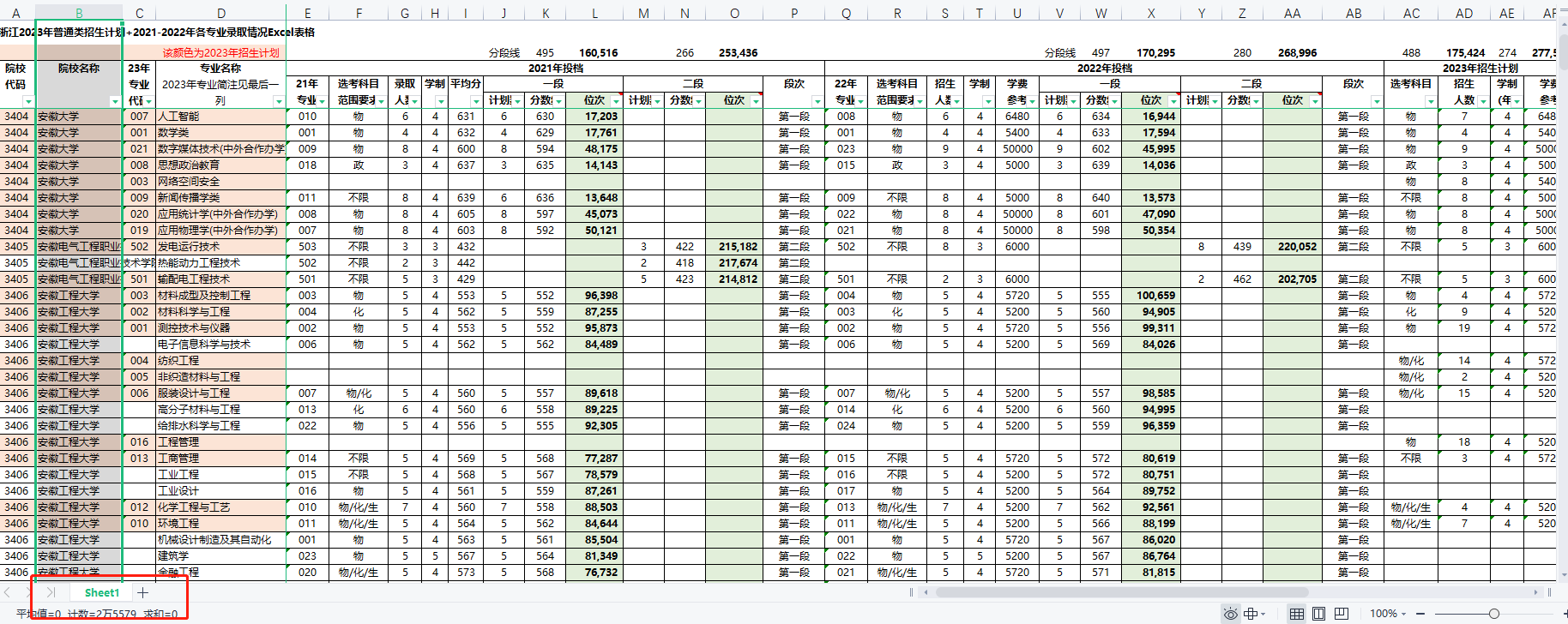Open filter dropdown under 专业名称 header

279,101
